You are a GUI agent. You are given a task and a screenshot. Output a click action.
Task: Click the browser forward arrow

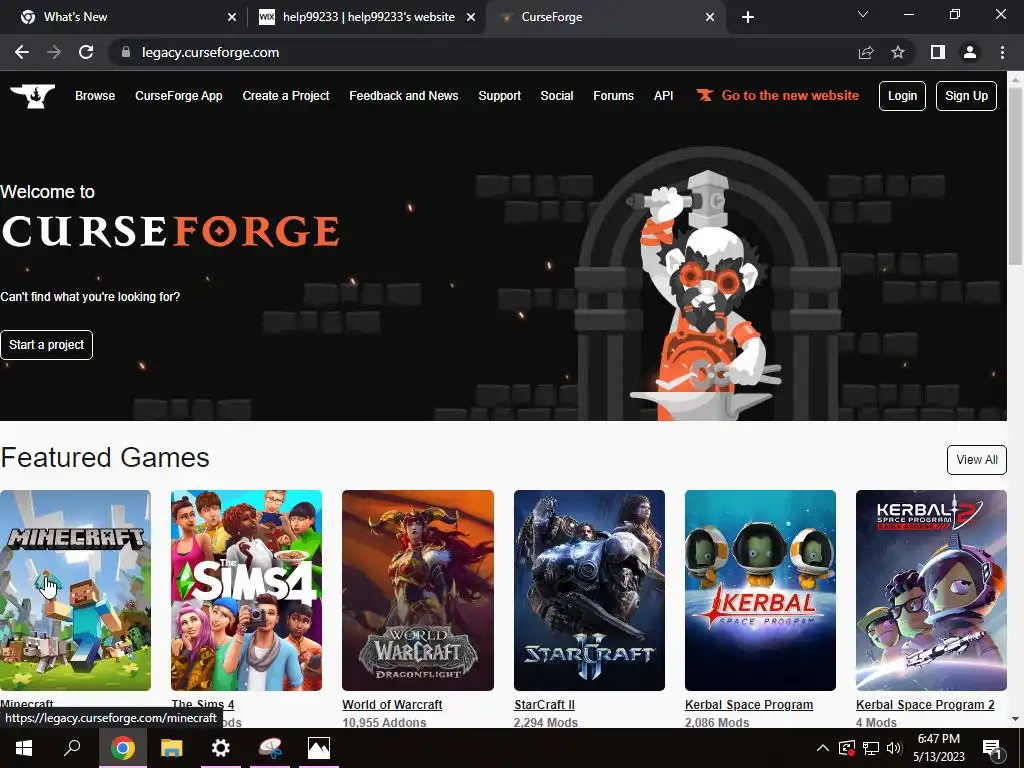coord(54,52)
